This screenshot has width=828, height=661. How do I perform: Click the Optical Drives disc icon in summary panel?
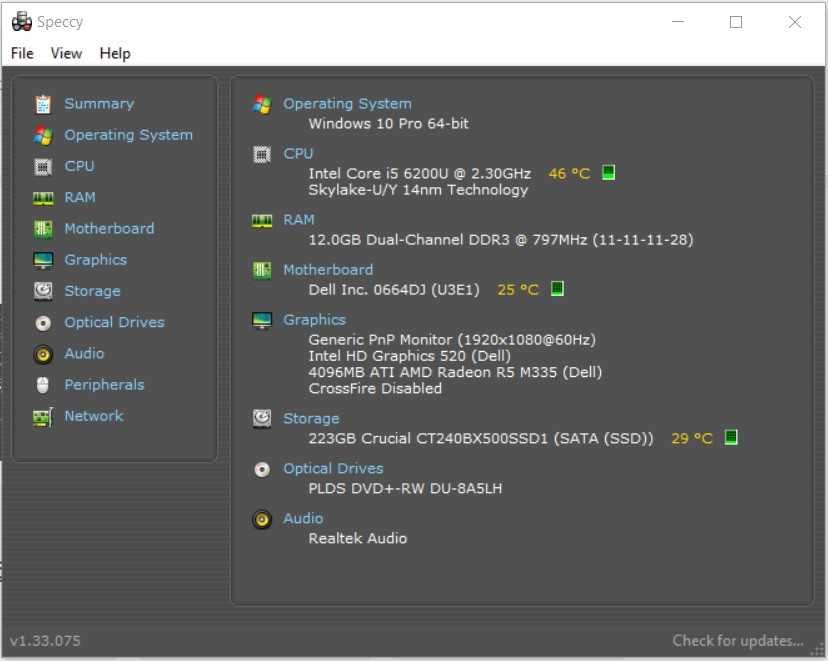click(262, 469)
